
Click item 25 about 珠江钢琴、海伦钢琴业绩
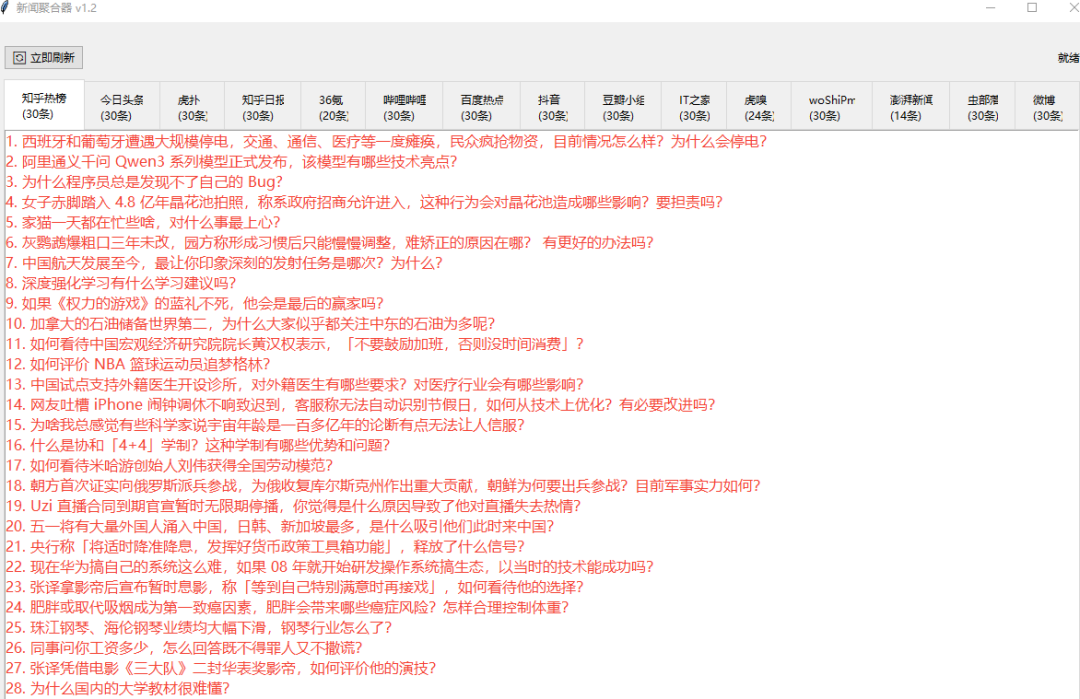click(199, 628)
